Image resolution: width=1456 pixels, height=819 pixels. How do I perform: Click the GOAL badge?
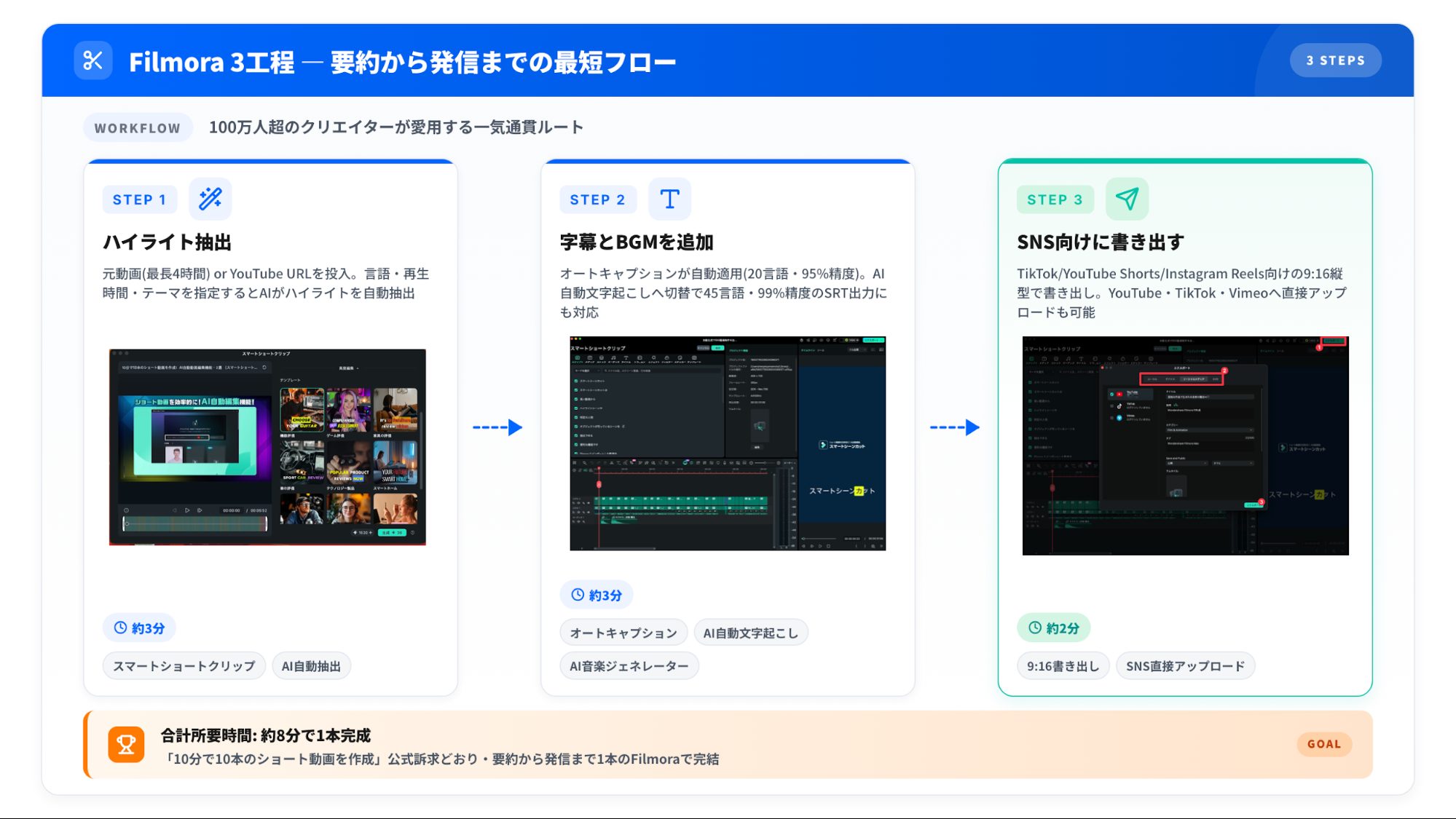click(1324, 744)
